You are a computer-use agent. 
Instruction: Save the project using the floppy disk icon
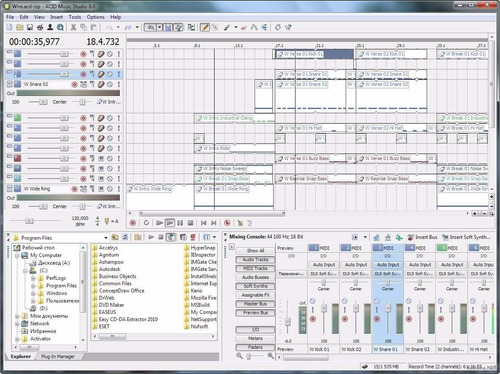pyautogui.click(x=30, y=27)
